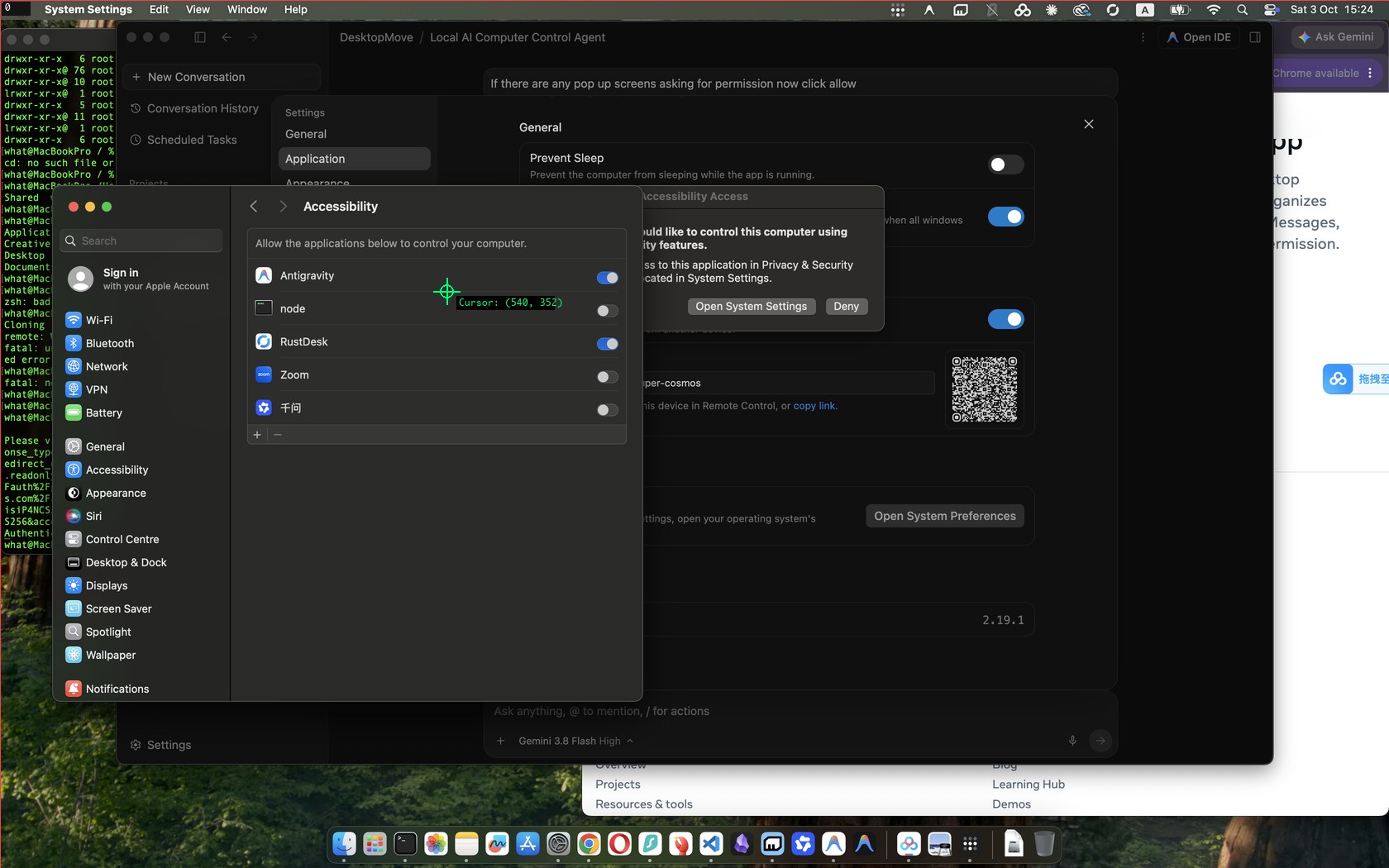Open Conversation History in Antigravity
This screenshot has width=1389, height=868.
(x=194, y=108)
